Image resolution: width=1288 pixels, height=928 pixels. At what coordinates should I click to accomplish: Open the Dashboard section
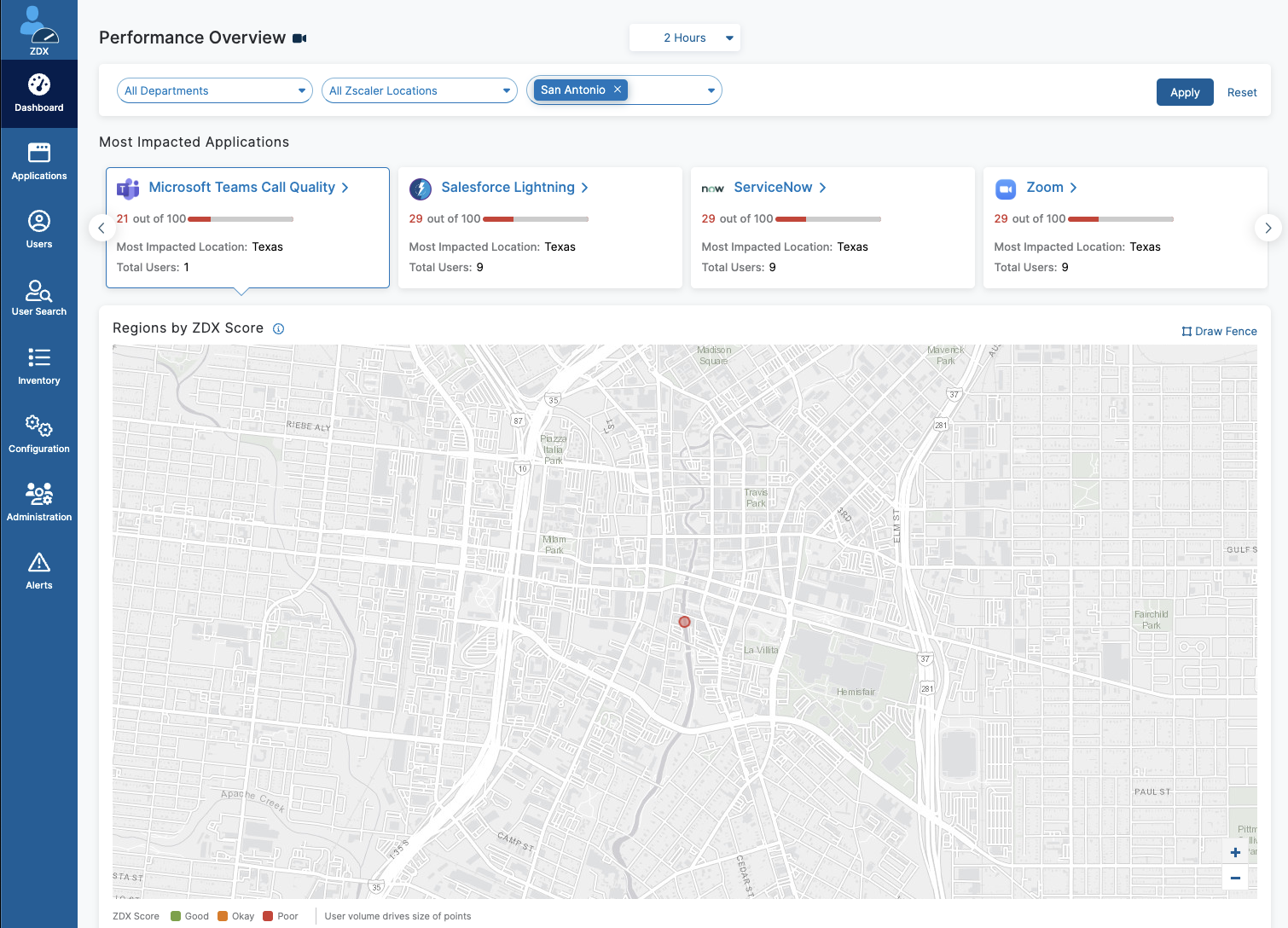point(39,94)
